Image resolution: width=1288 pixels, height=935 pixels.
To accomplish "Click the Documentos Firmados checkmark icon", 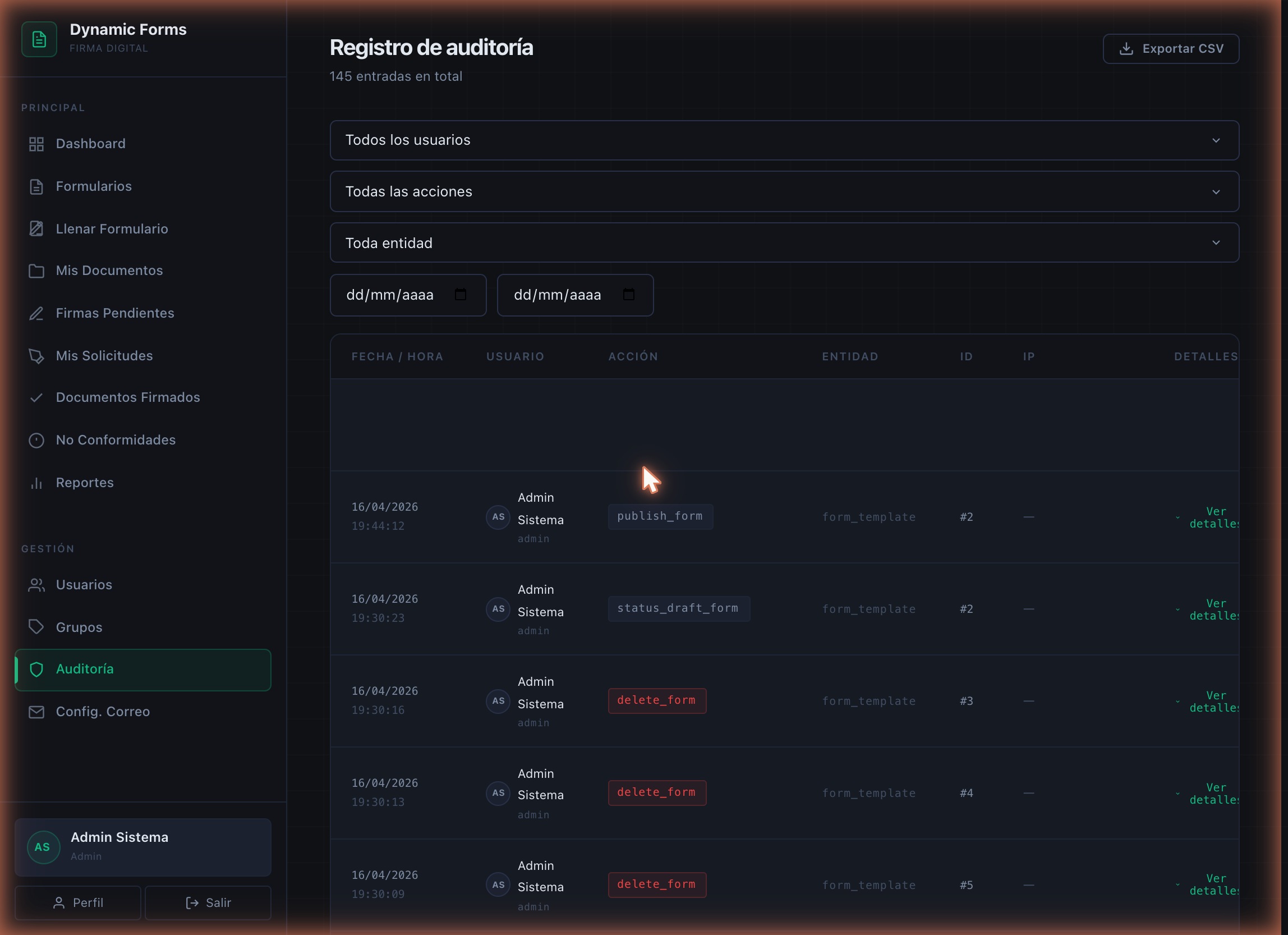I will coord(36,398).
